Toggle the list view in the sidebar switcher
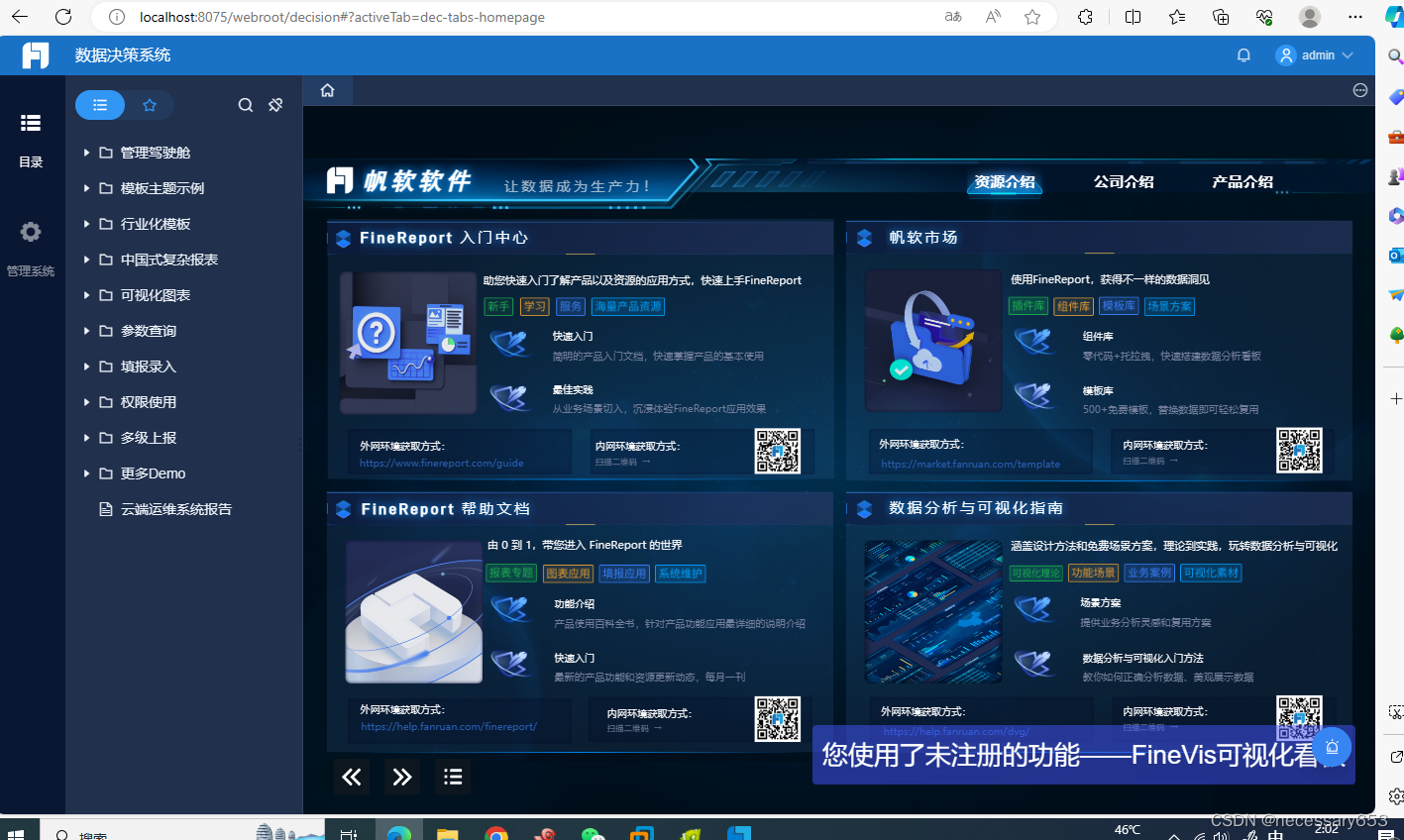Screen dimensions: 1404x840 (99, 104)
